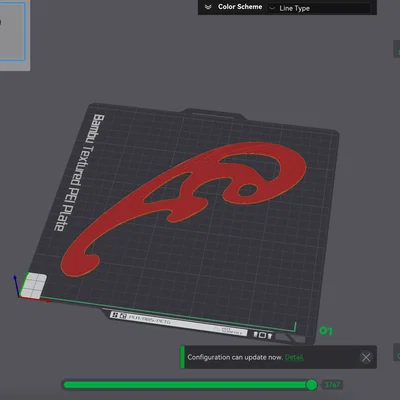Viewport: 400px width, 400px height.
Task: Collapse the Color Scheme panel with double-chevron icon
Action: click(x=208, y=7)
